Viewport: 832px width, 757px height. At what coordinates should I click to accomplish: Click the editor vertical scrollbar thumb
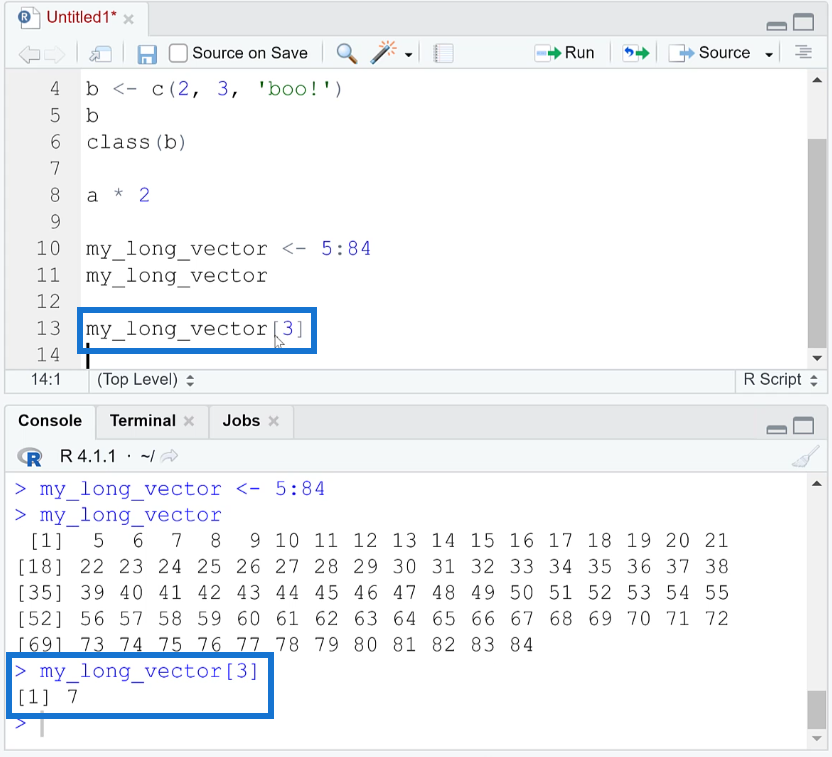pos(817,242)
